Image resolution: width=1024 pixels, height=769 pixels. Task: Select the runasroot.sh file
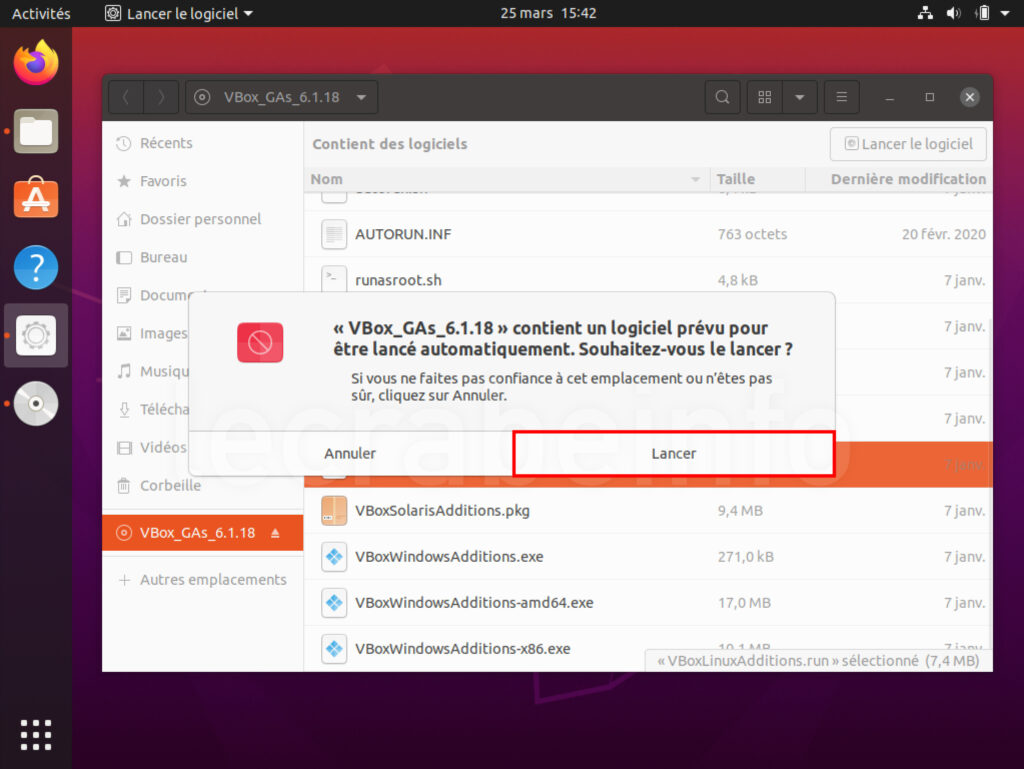(x=648, y=278)
